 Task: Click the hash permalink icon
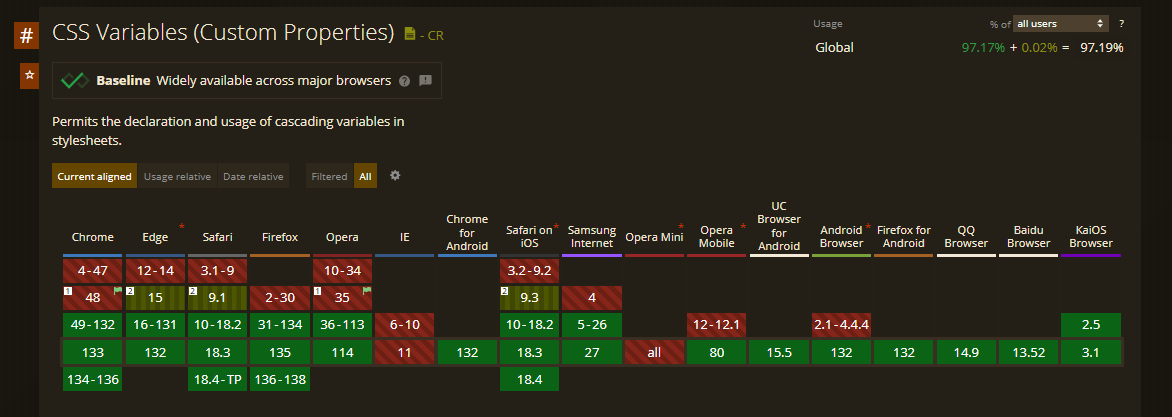26,35
